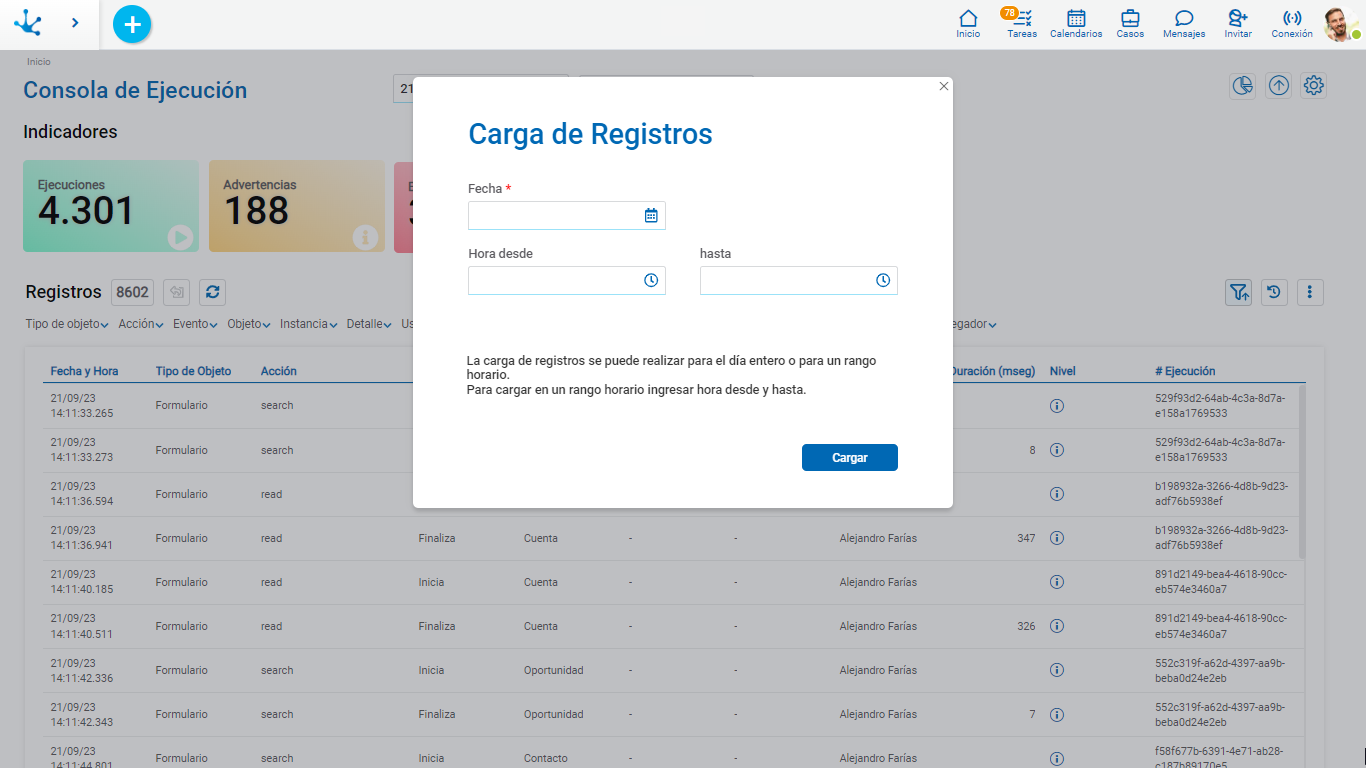
Task: Click the Cargar button
Action: [849, 457]
